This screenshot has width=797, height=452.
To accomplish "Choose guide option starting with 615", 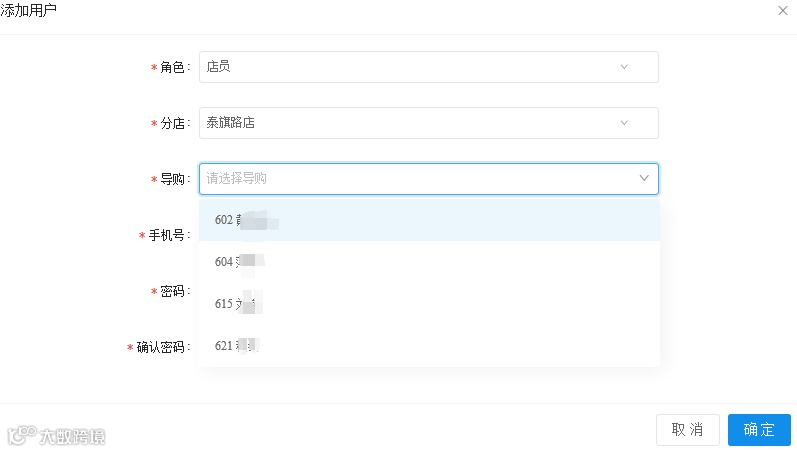I will coord(429,304).
